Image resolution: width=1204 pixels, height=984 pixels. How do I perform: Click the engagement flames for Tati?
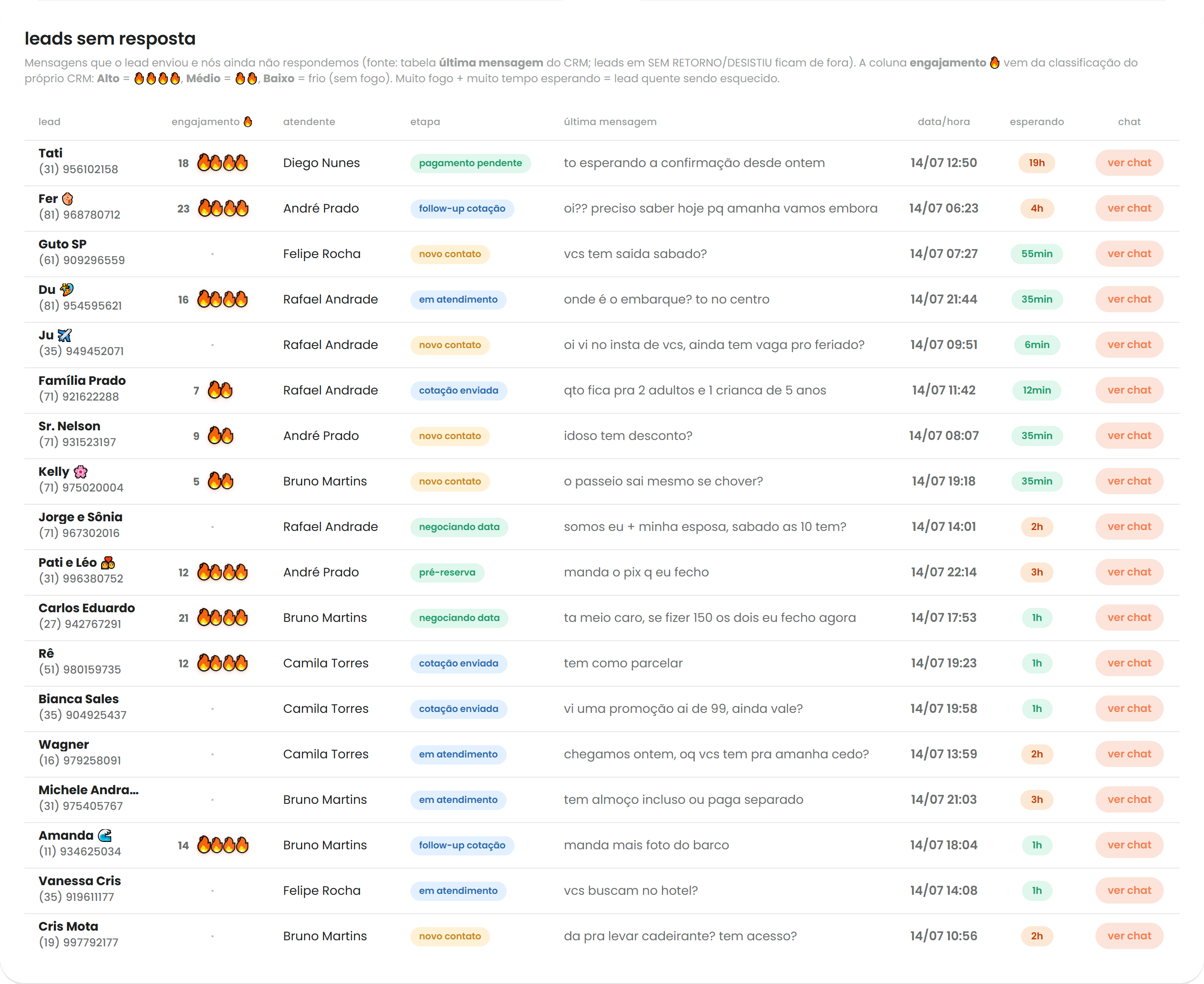(222, 163)
